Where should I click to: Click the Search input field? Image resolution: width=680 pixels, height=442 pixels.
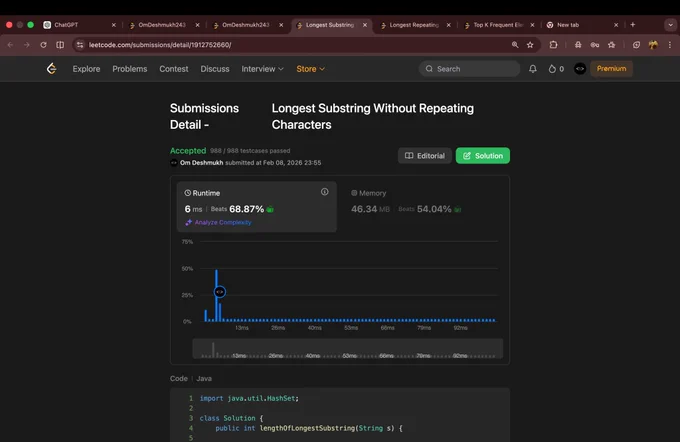click(470, 69)
